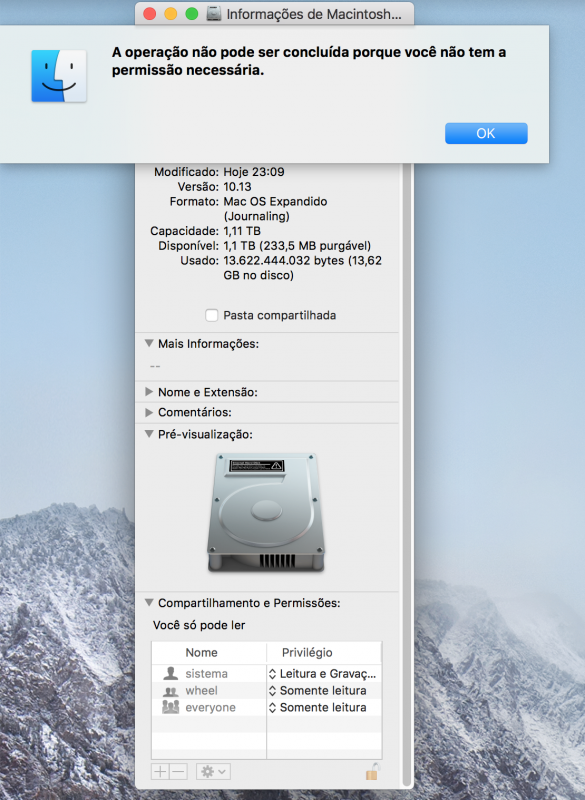Image resolution: width=585 pixels, height=800 pixels.
Task: Expand the Nome e Extensão section
Action: click(149, 392)
